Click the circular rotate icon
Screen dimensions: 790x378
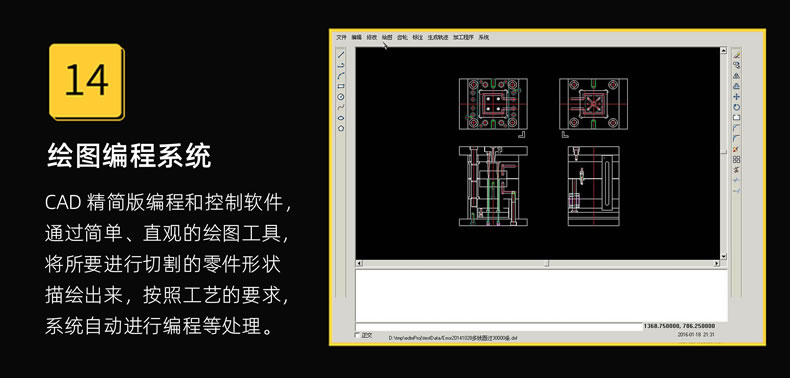point(736,107)
